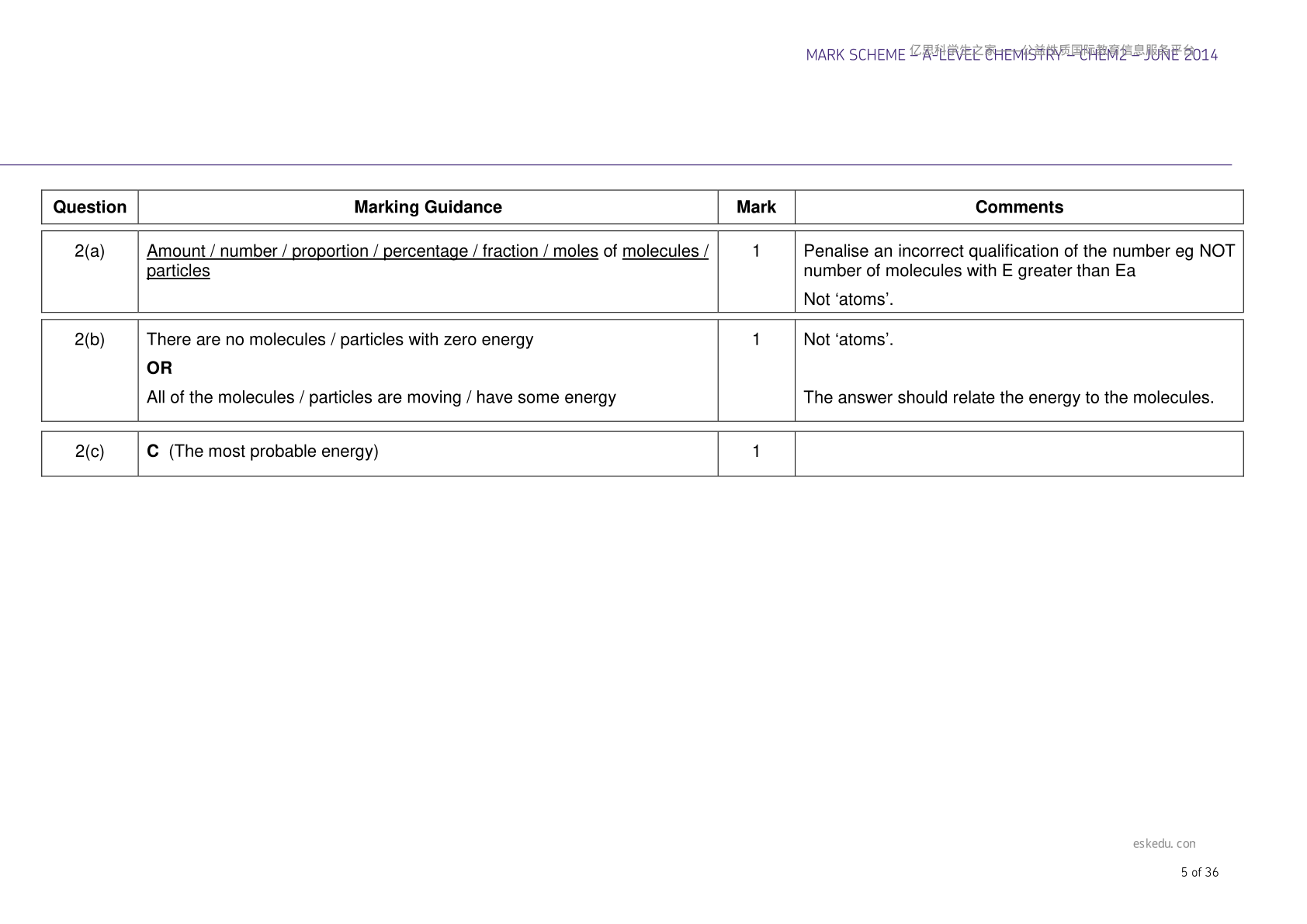The width and height of the screenshot is (1307, 924).
Task: Click the bold "OR" in row 2(b)
Action: coord(159,368)
